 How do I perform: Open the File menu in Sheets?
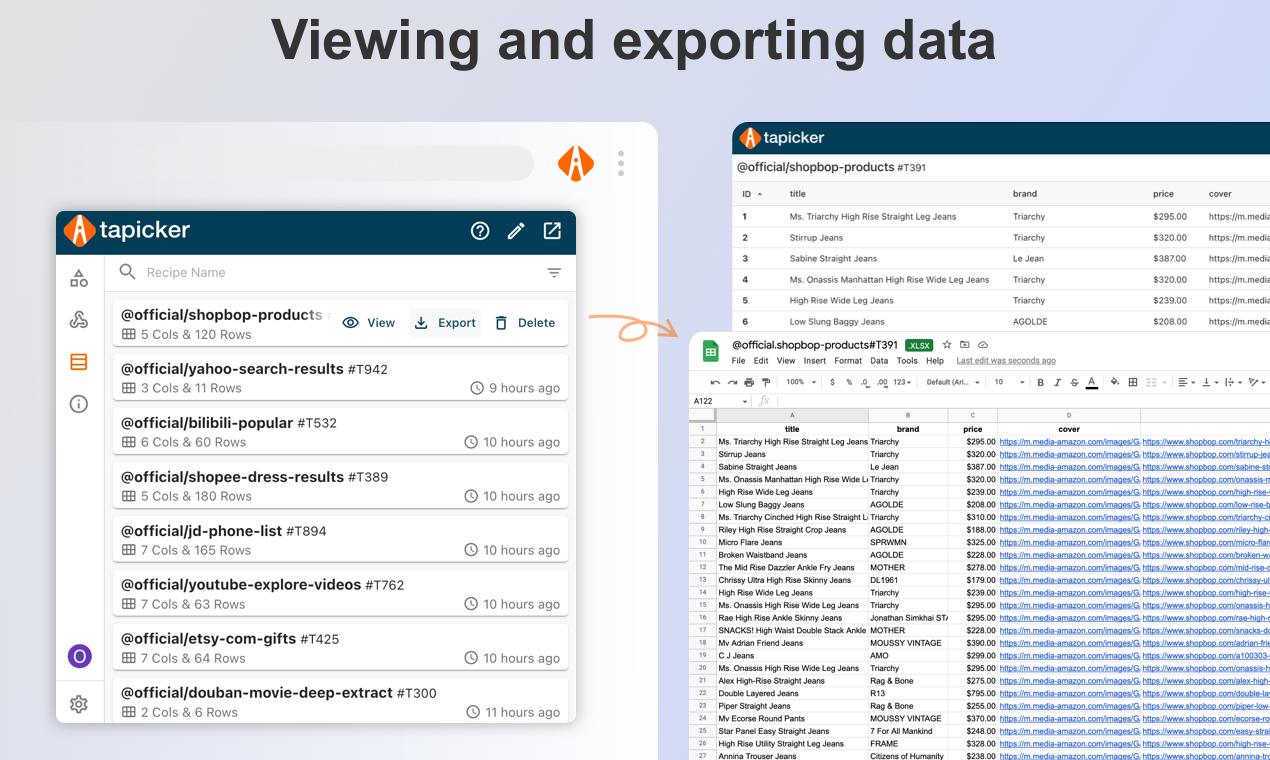(x=738, y=361)
